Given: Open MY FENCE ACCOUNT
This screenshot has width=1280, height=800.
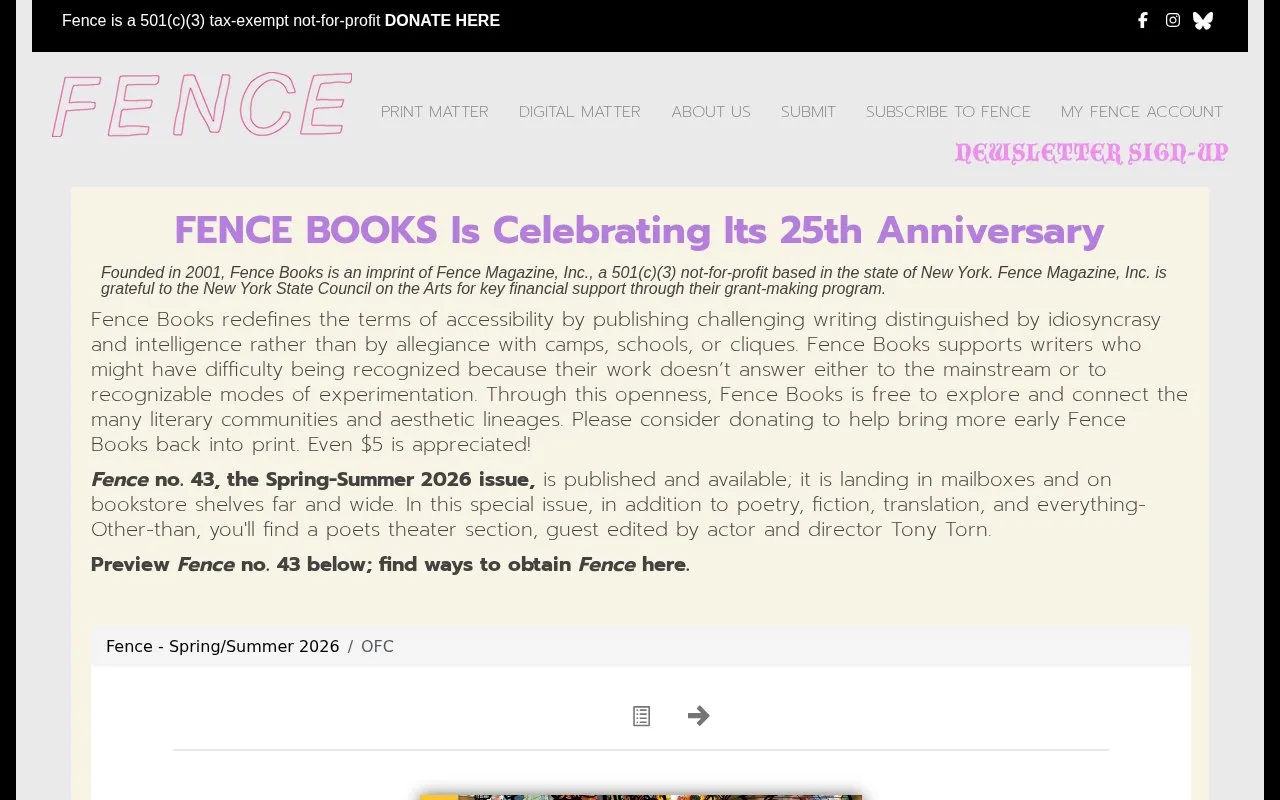Looking at the screenshot, I should click(x=1142, y=111).
